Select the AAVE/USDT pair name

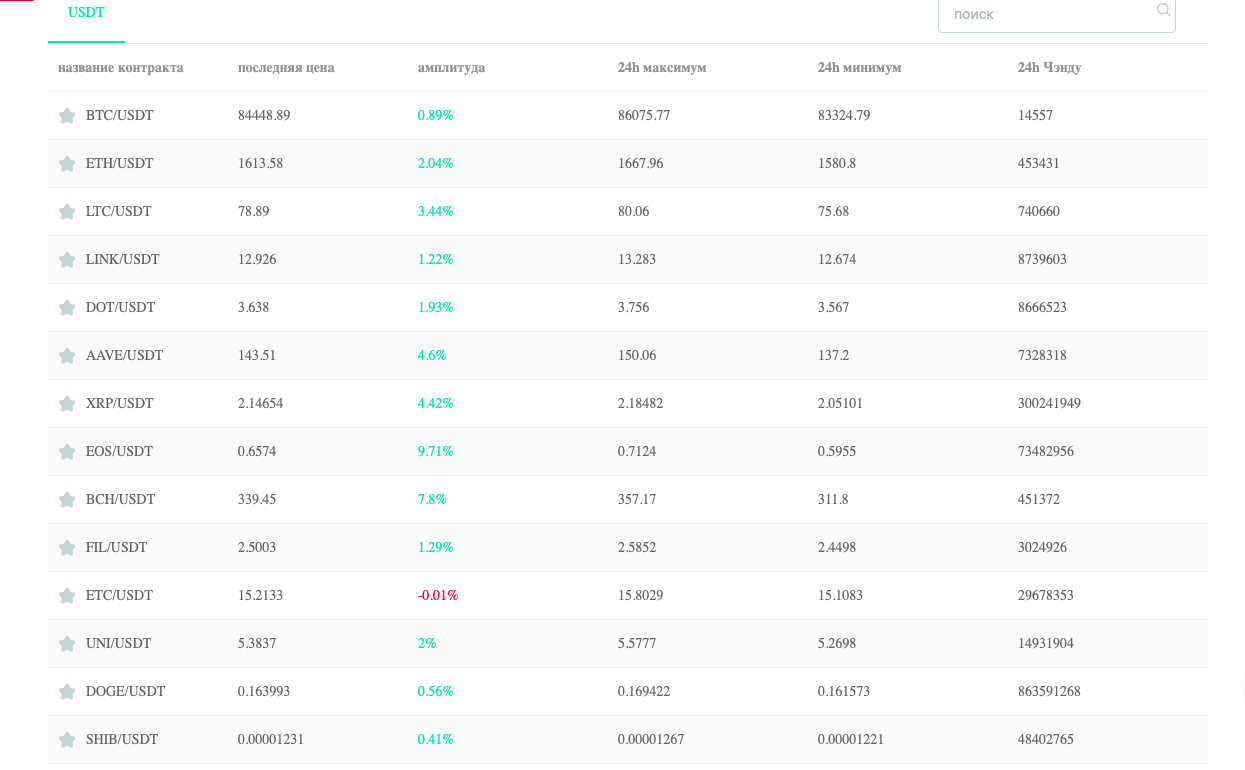click(124, 356)
